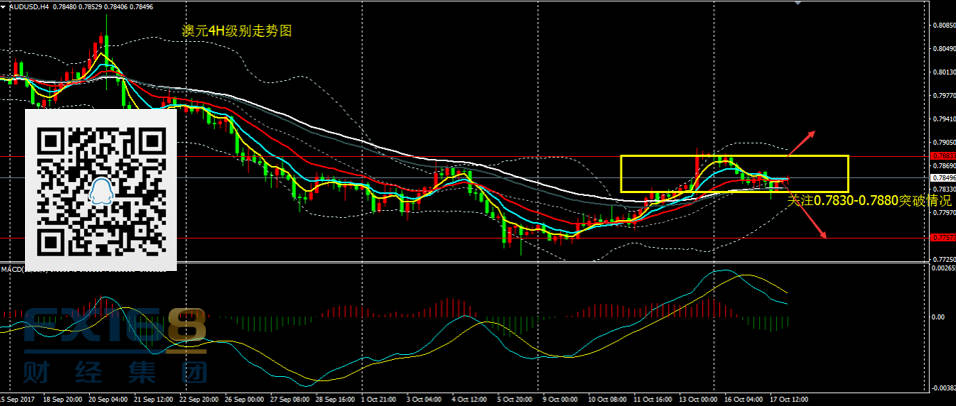Click the 财经集团 watermark text
The width and height of the screenshot is (956, 406).
(112, 374)
